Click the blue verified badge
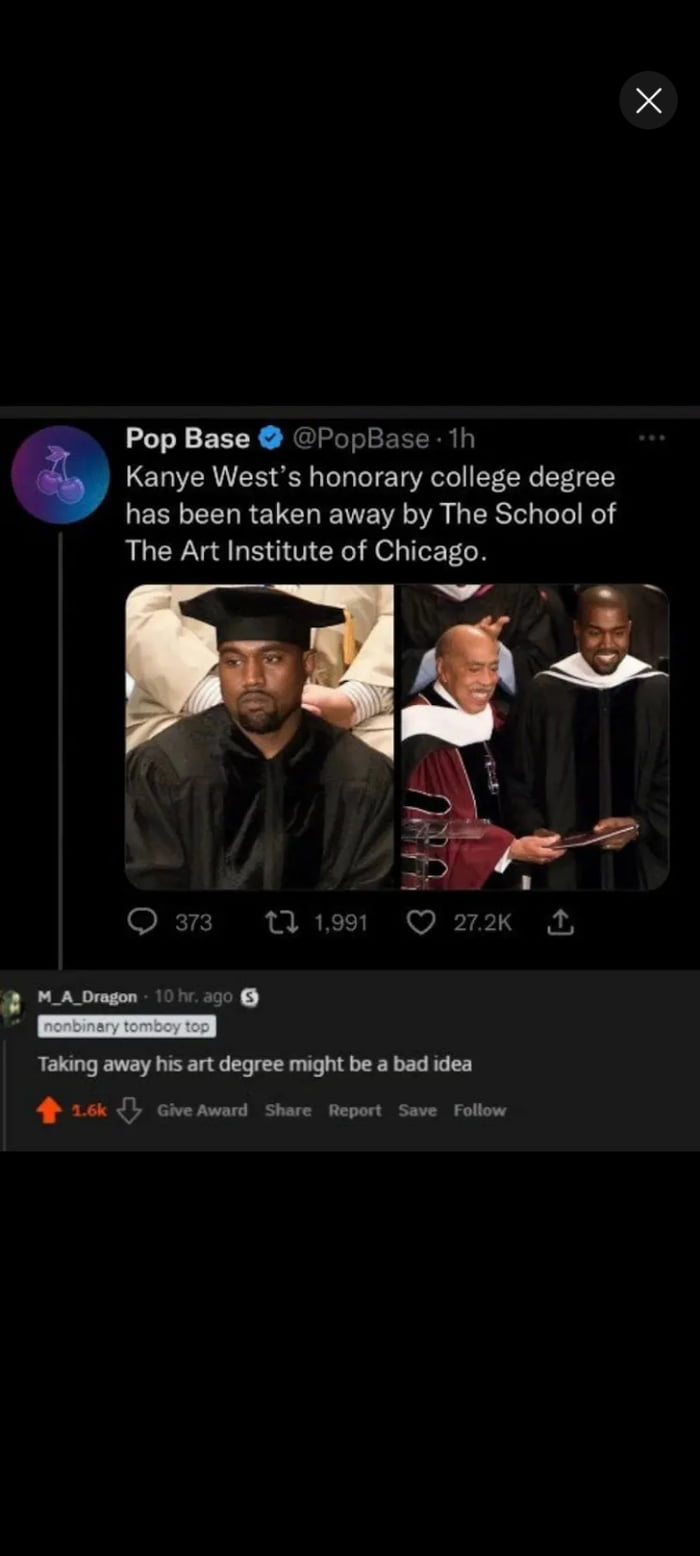 coord(269,439)
